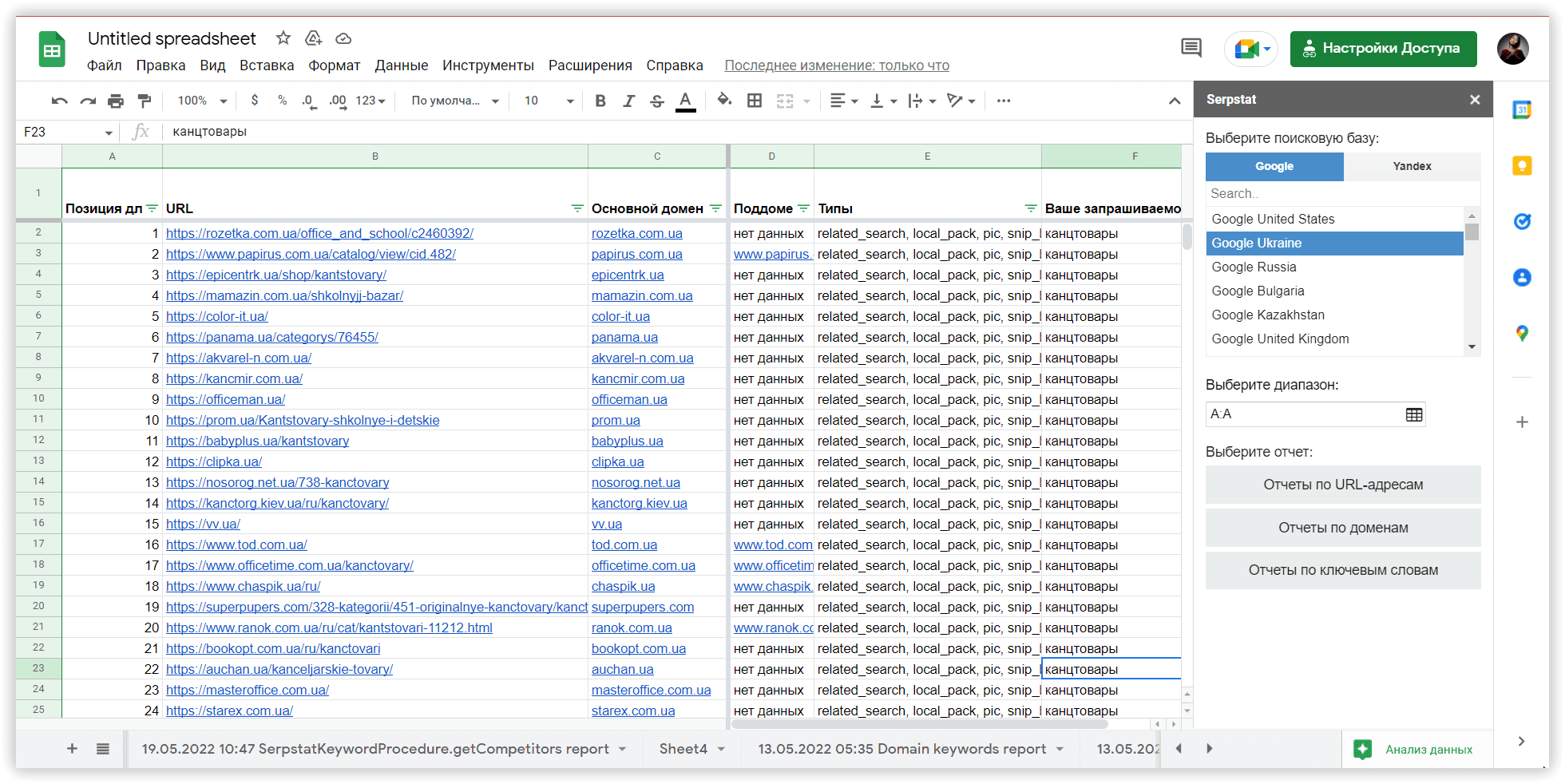Open the URL column filter icon
1565x784 pixels.
point(576,208)
